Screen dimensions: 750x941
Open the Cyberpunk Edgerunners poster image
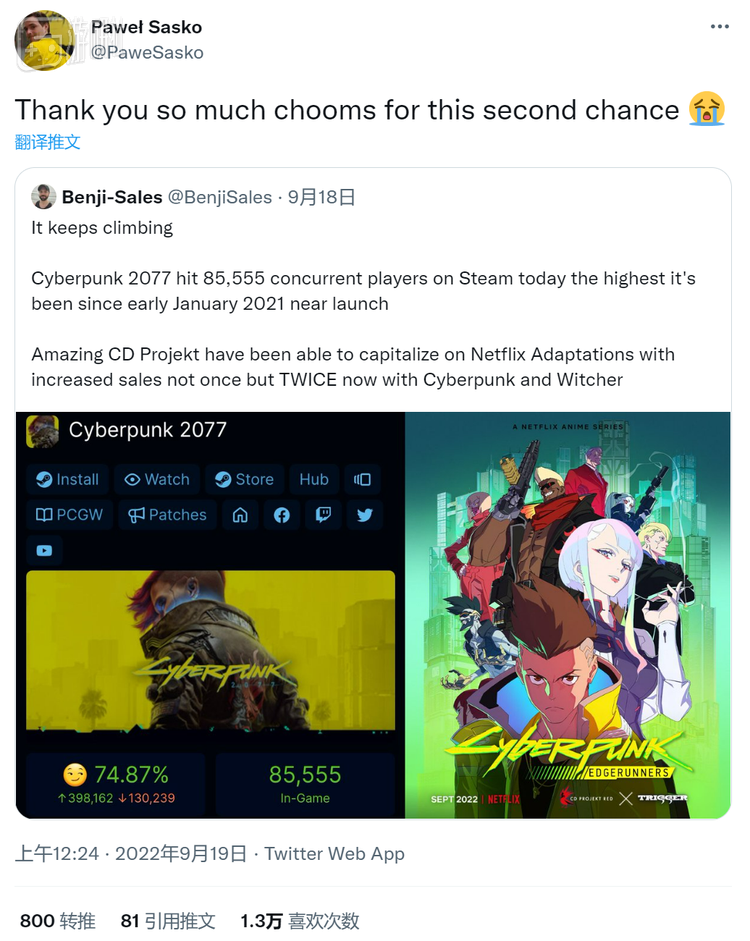pyautogui.click(x=568, y=615)
